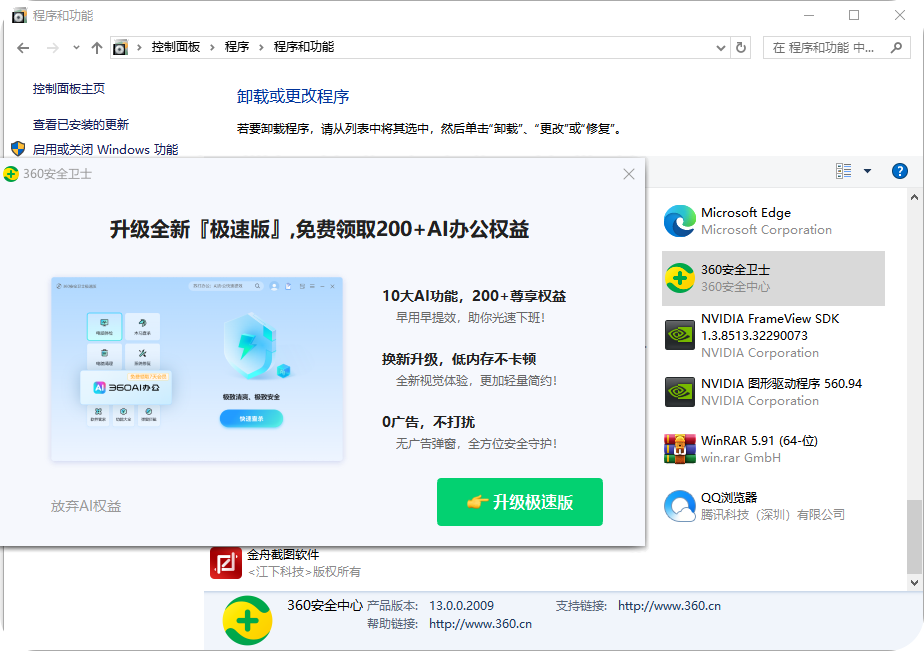Click 支持链接 http://www.360.cn in details pane
The width and height of the screenshot is (924, 651).
669,606
